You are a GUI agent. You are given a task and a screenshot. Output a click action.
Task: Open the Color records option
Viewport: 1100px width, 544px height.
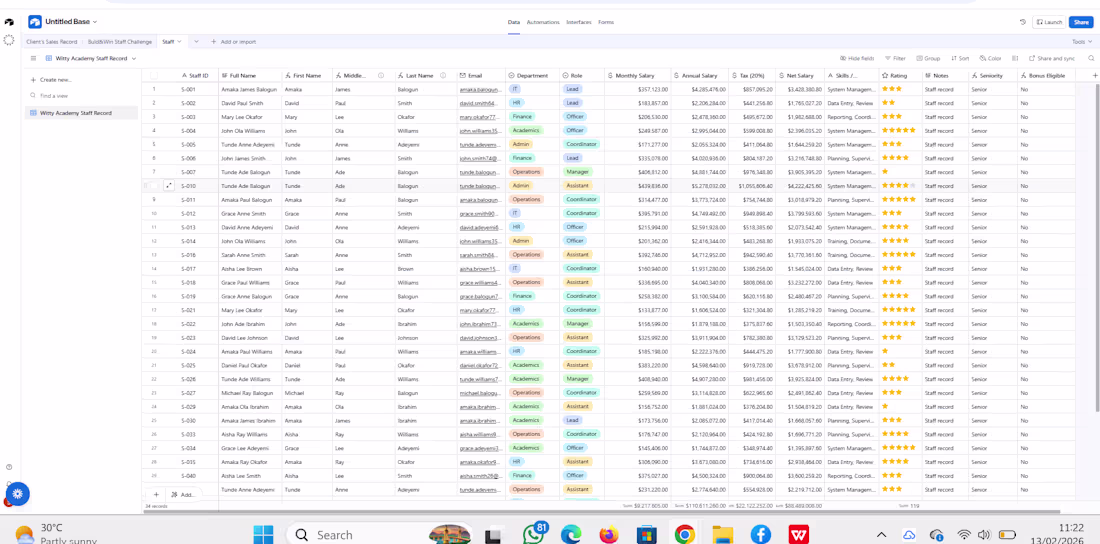click(x=991, y=58)
